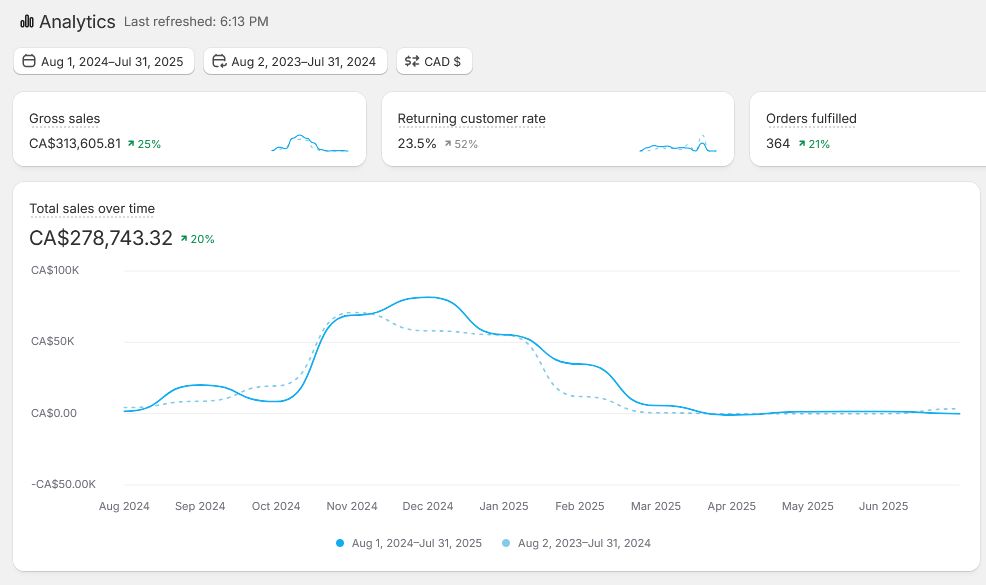This screenshot has width=986, height=585.
Task: Click the calendar icon in date range button
Action: point(28,62)
